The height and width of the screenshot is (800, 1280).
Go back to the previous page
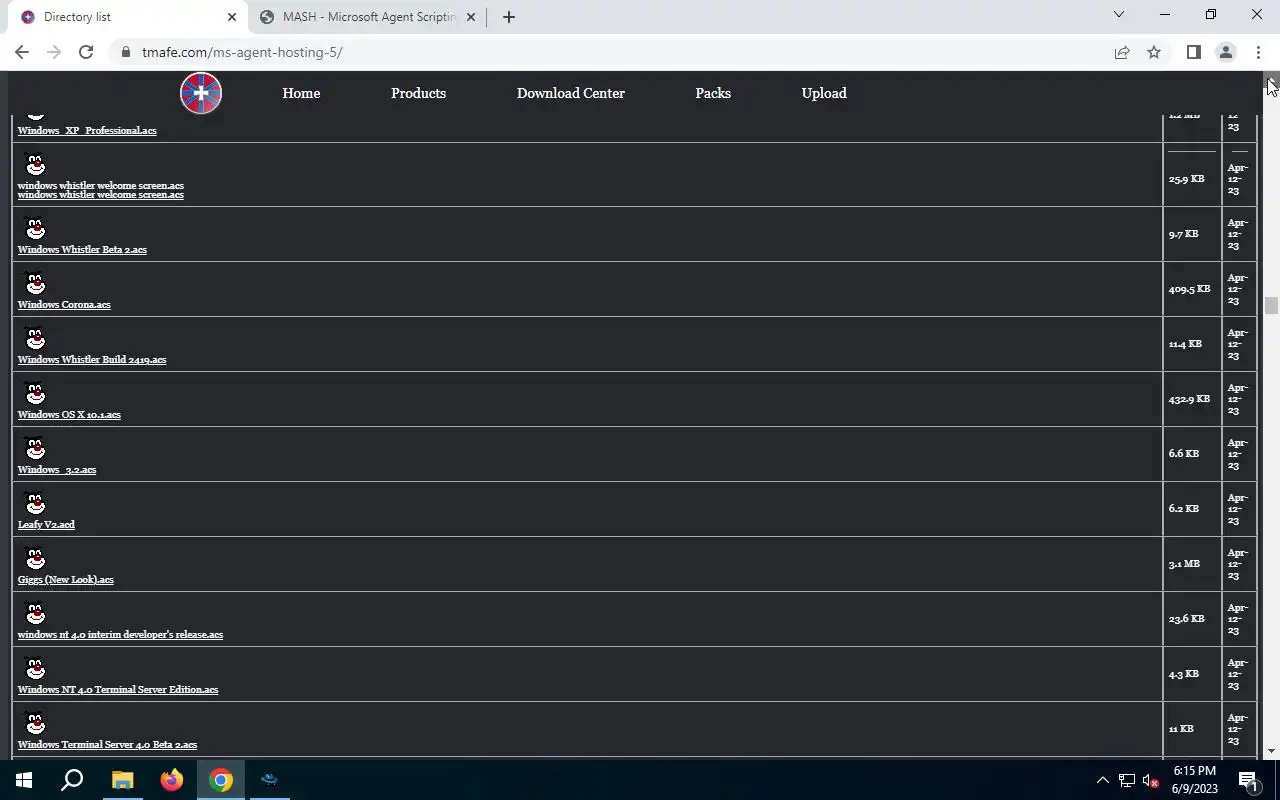click(22, 52)
